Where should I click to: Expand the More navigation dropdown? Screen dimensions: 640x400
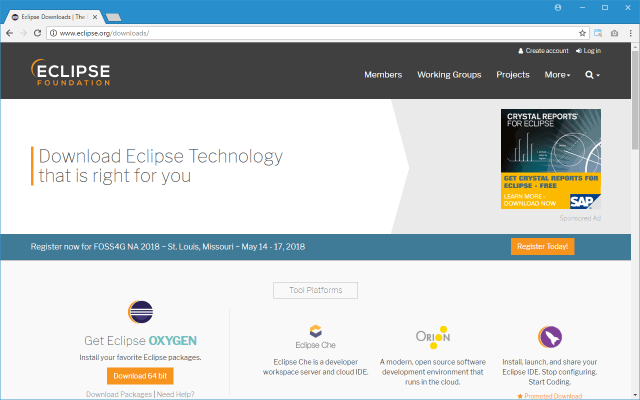[557, 75]
